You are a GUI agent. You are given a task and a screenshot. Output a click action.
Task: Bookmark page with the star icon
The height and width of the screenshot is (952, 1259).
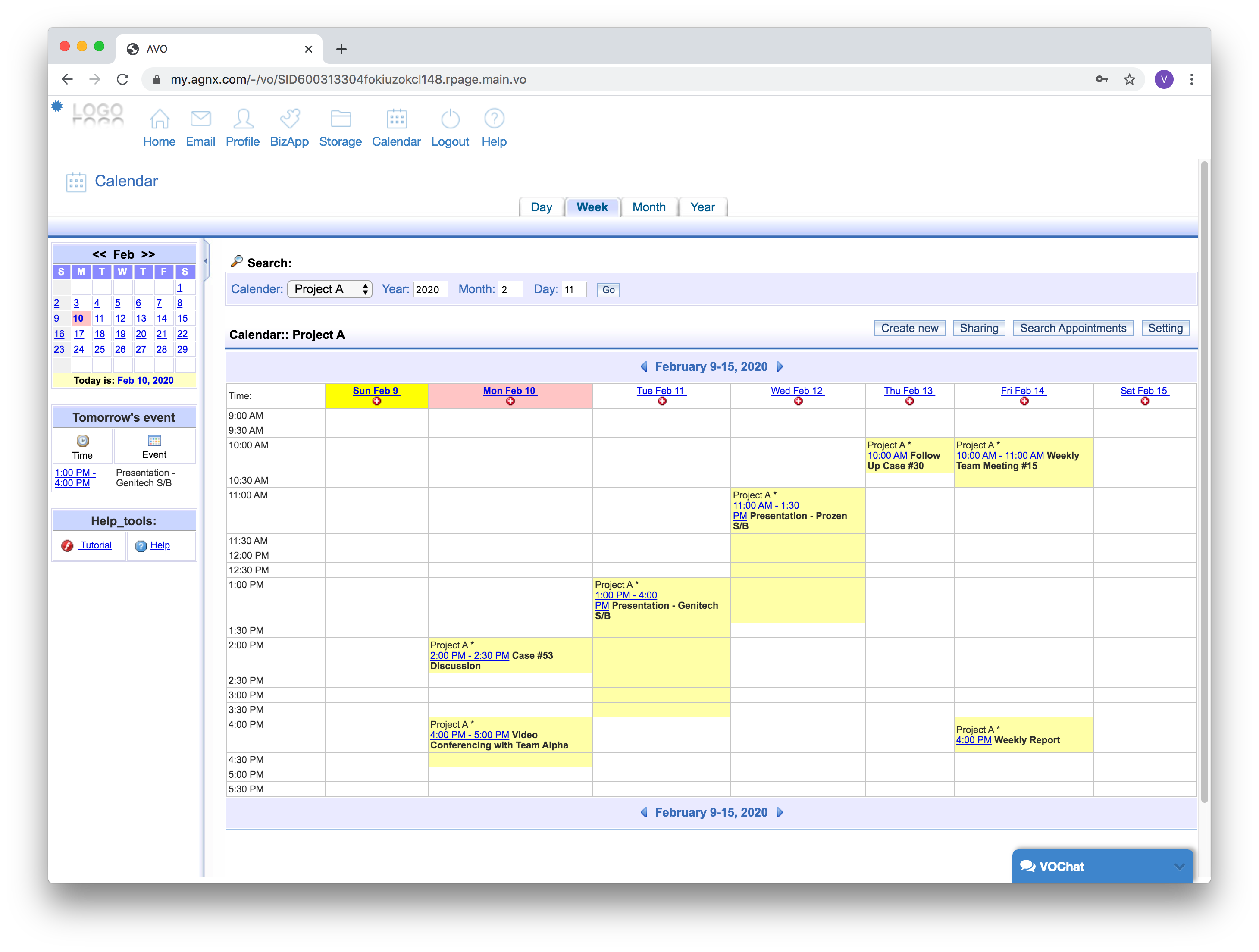1129,80
